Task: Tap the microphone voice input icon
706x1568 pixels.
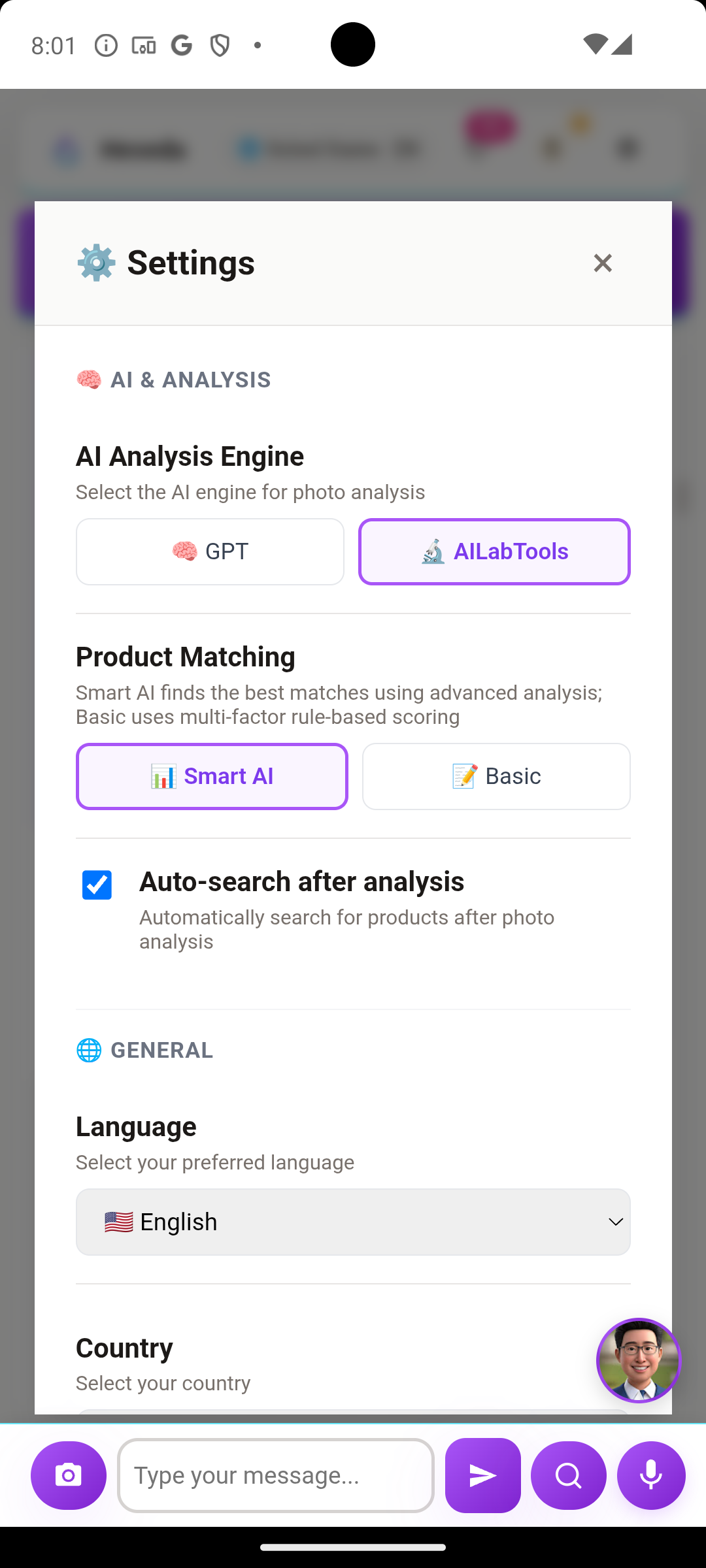Action: coord(651,1475)
